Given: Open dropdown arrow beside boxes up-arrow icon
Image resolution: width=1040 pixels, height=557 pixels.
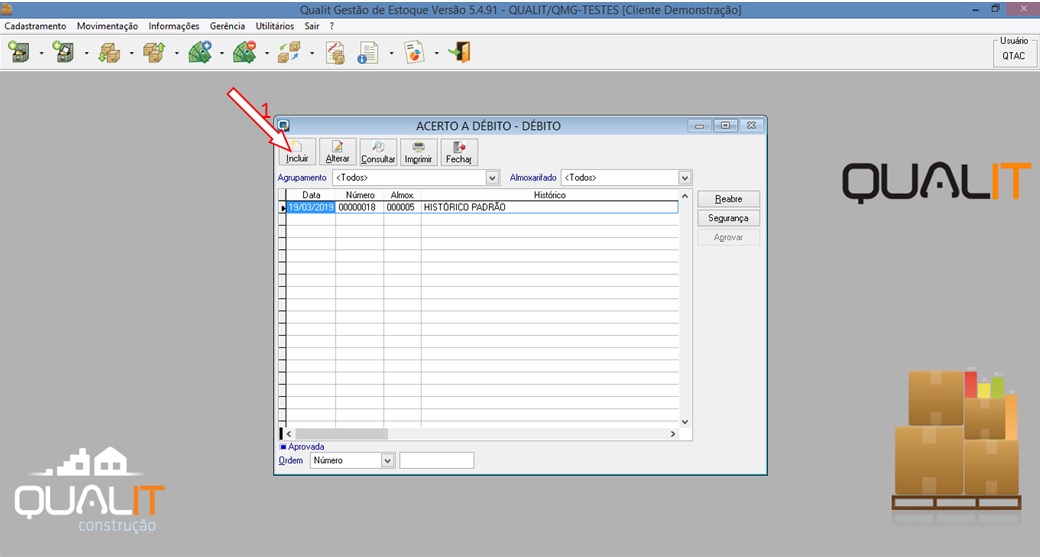Looking at the screenshot, I should click(x=176, y=53).
